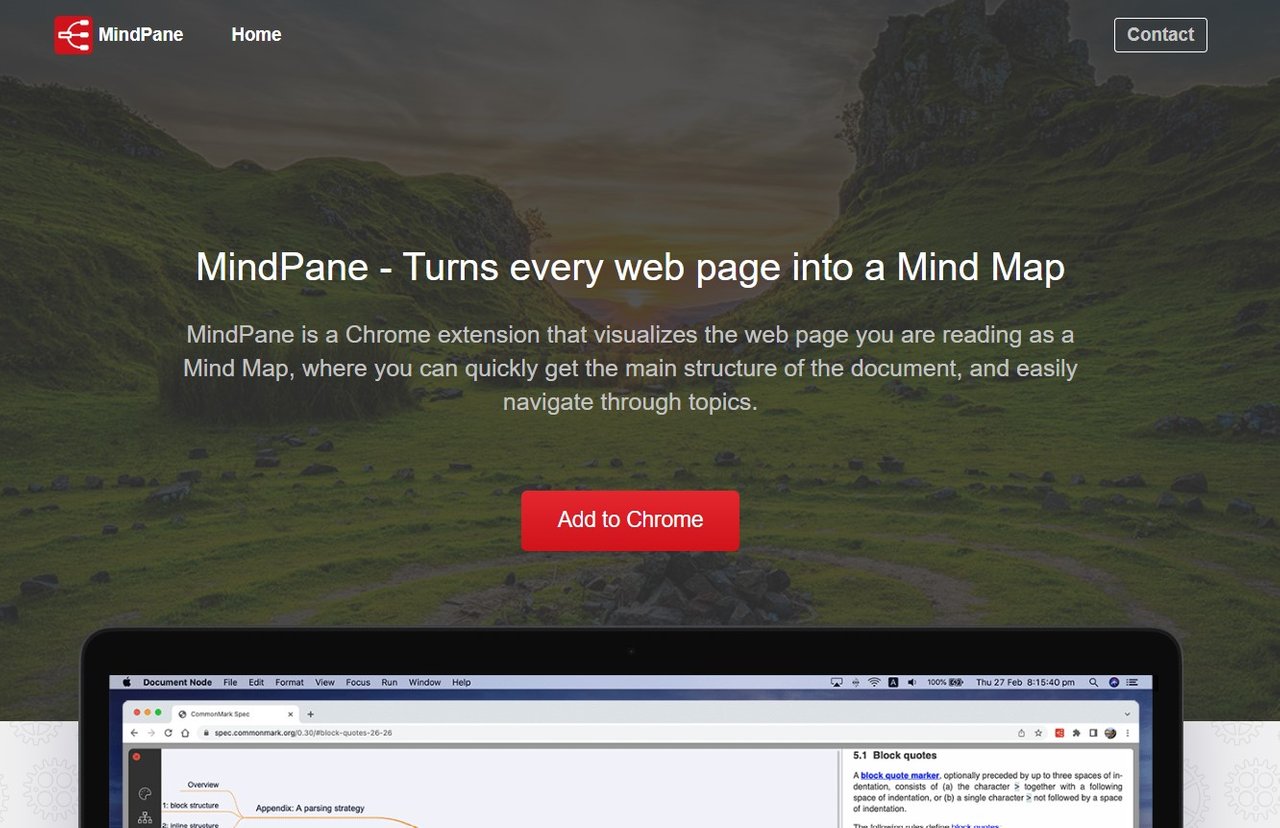
Task: Click the palette theme icon in sidebar
Action: coord(144,795)
